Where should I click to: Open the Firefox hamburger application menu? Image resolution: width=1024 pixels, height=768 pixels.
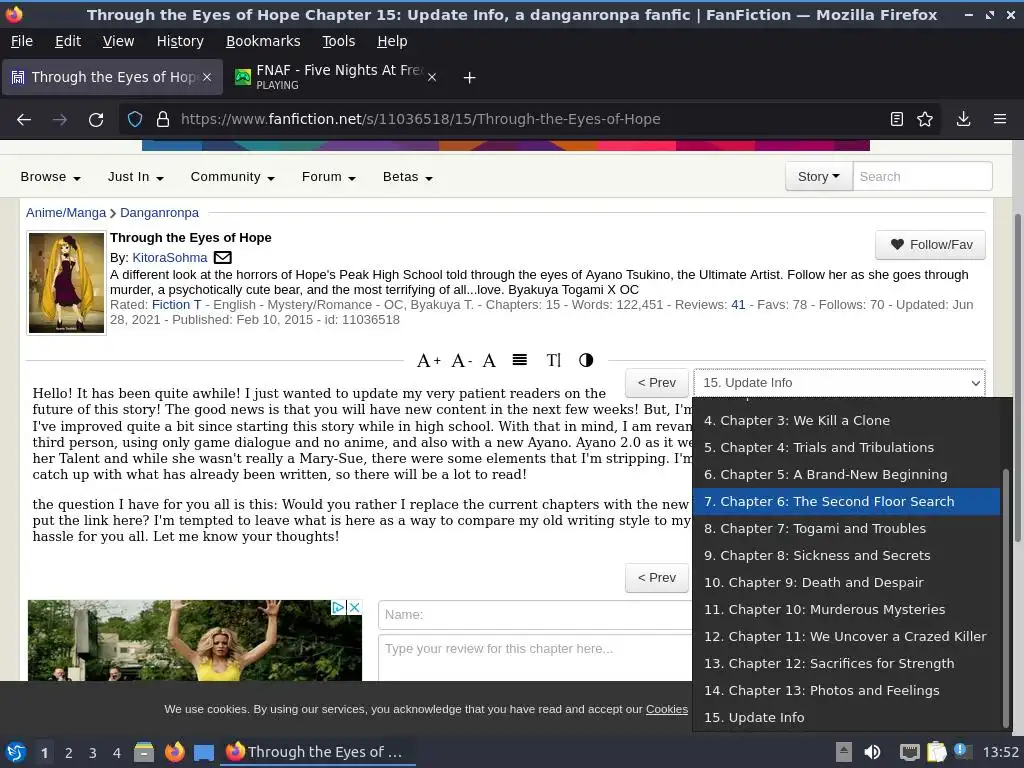point(999,119)
